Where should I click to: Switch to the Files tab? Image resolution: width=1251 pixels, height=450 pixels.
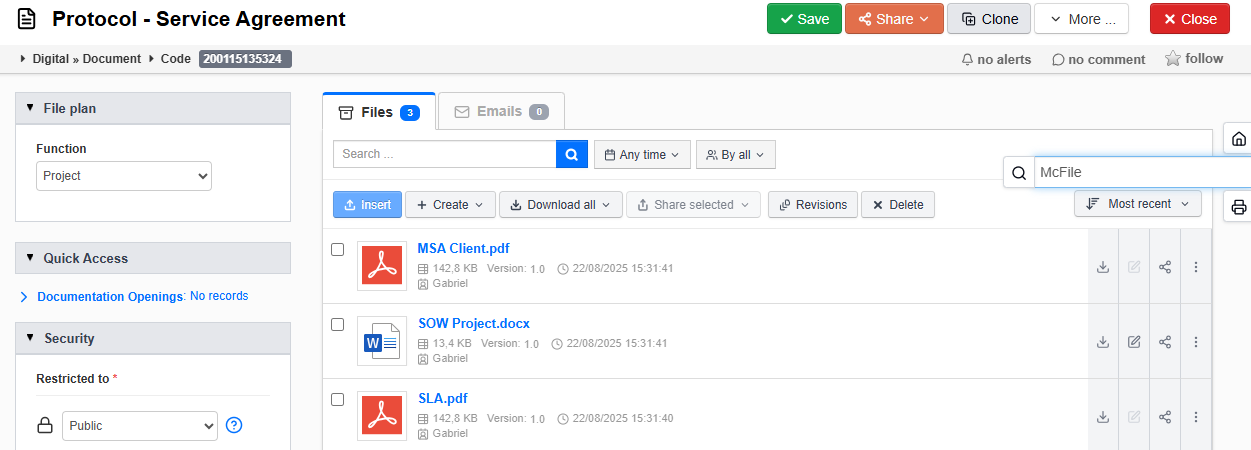pyautogui.click(x=379, y=112)
